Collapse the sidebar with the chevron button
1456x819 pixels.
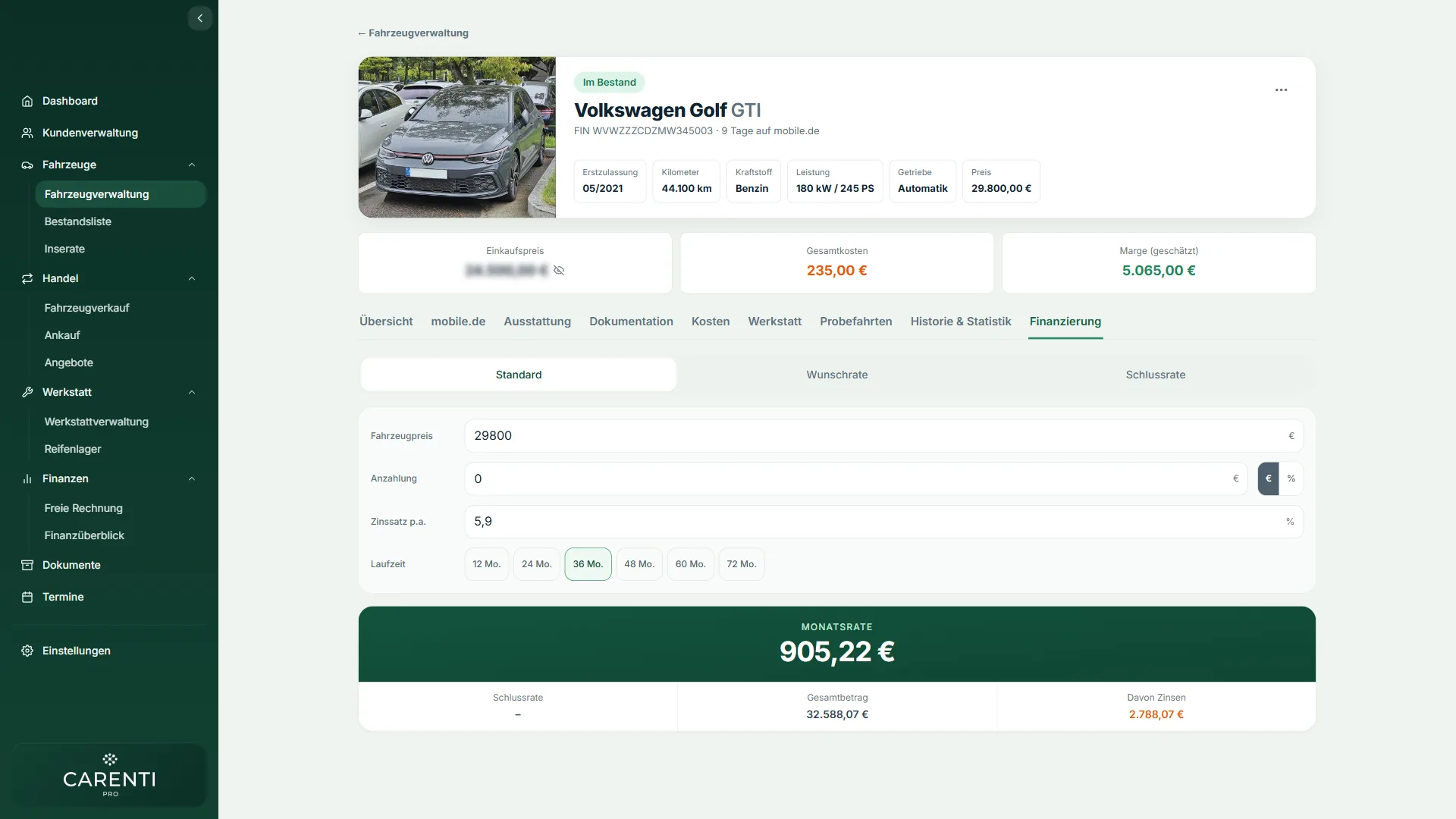click(199, 18)
